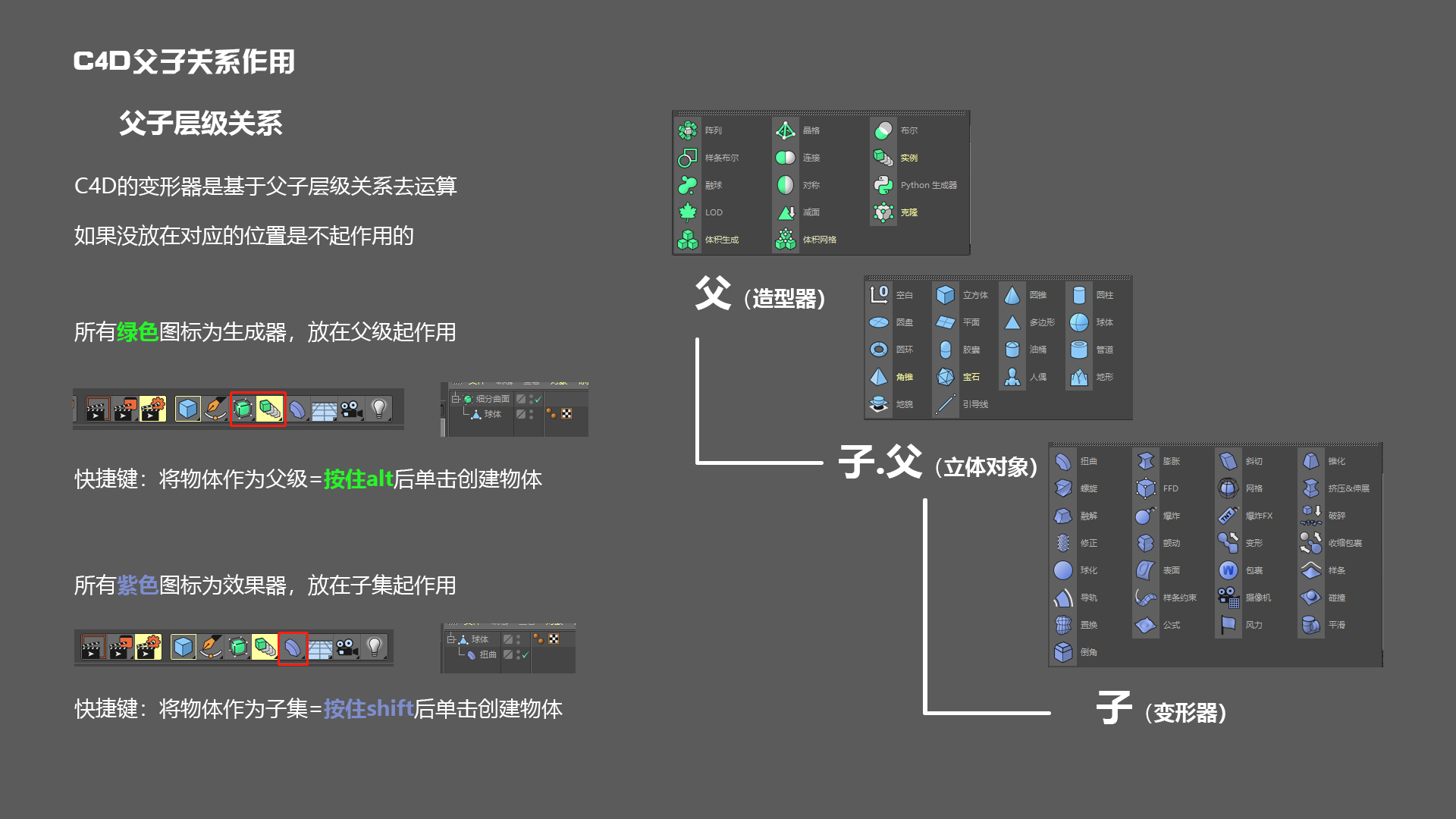Collapse the 球体 node containing 扭曲
This screenshot has height=819, width=1456.
click(x=450, y=639)
